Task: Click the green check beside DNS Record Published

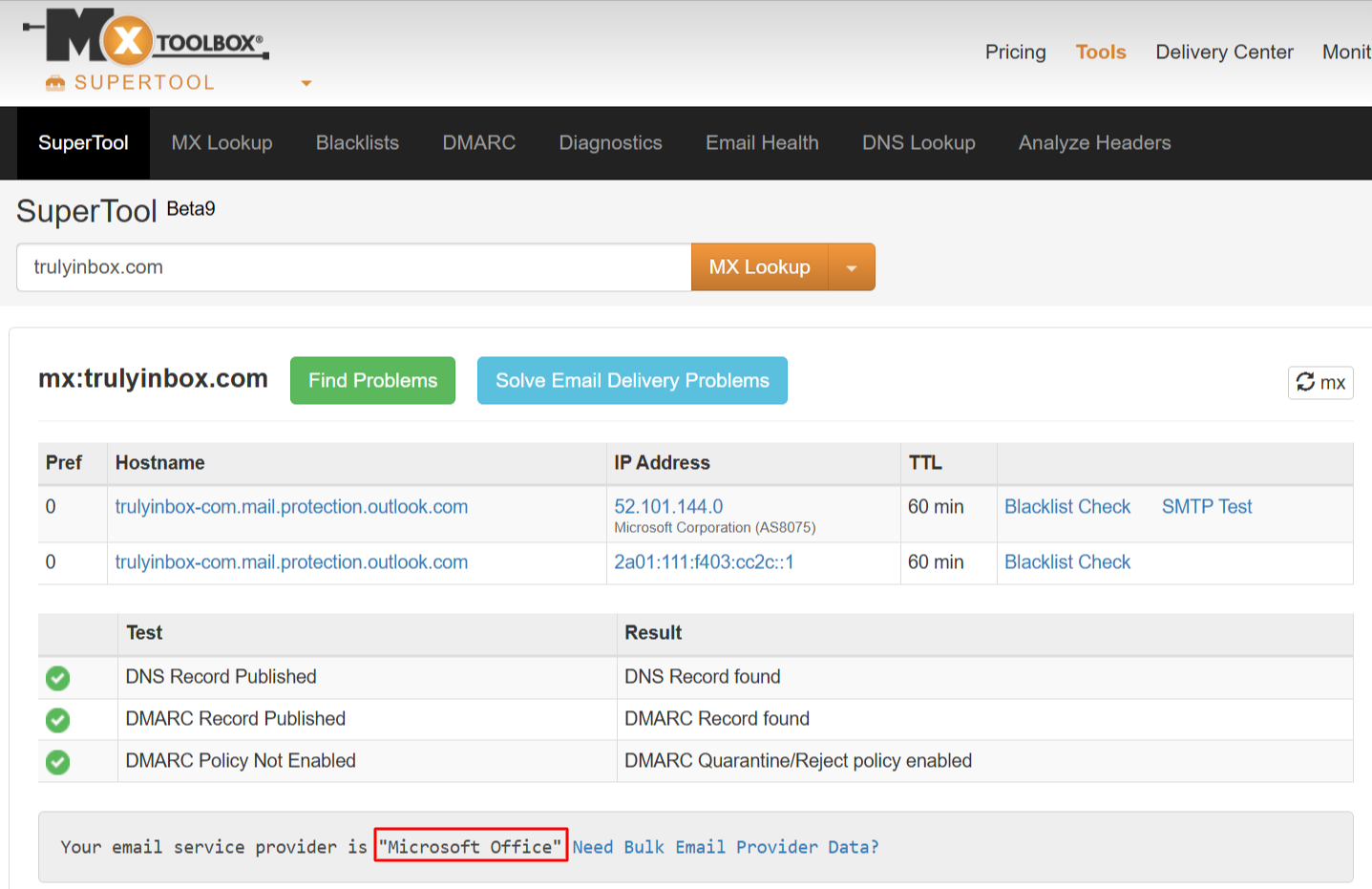Action: coord(58,678)
